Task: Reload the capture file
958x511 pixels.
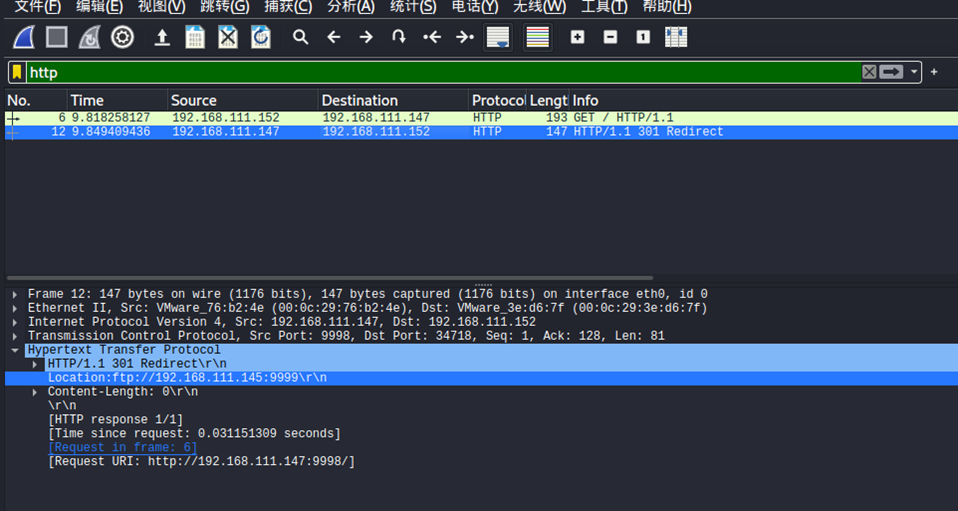Action: (x=261, y=37)
